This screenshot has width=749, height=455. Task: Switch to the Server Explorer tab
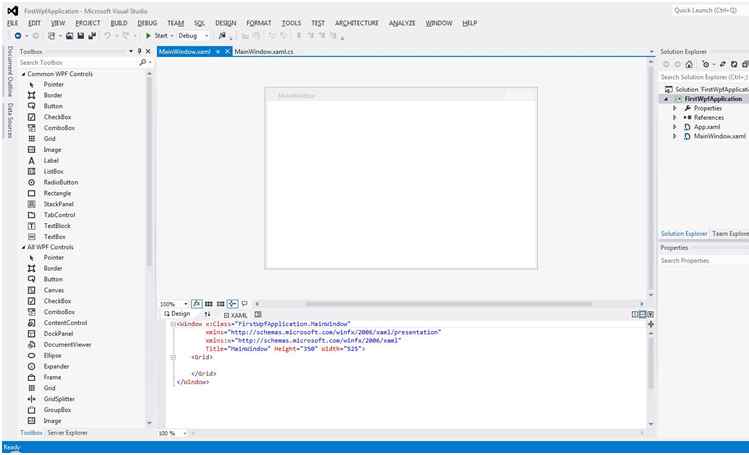pos(67,433)
